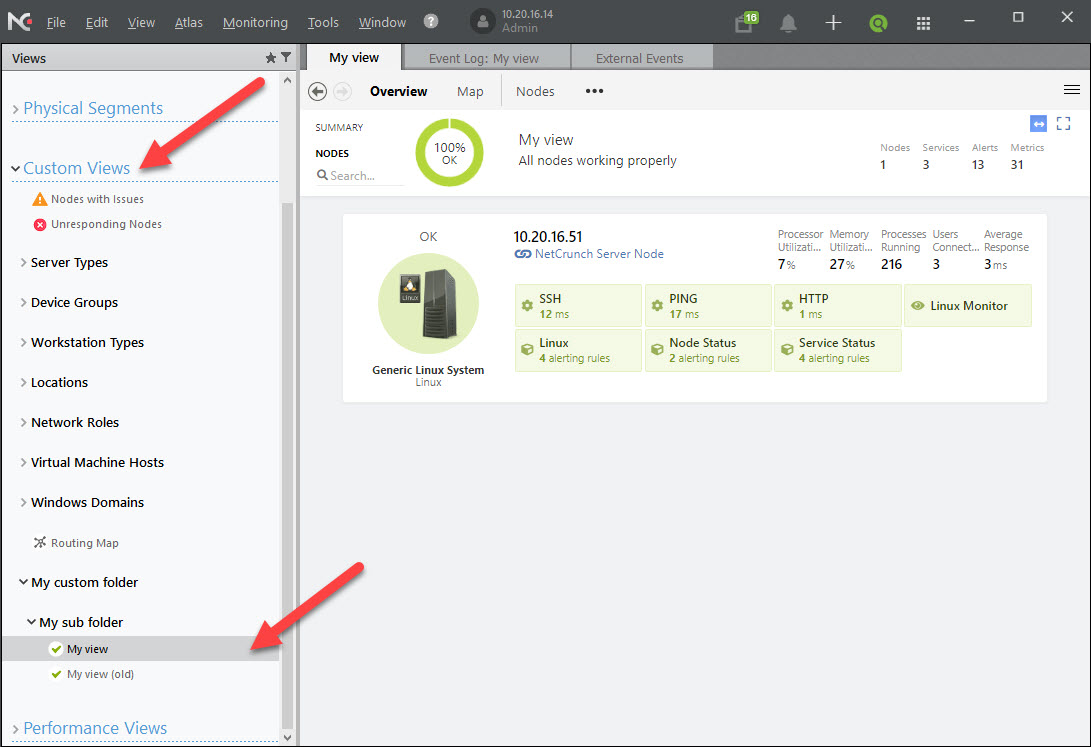
Task: Expand Locations folder
Action: point(23,383)
